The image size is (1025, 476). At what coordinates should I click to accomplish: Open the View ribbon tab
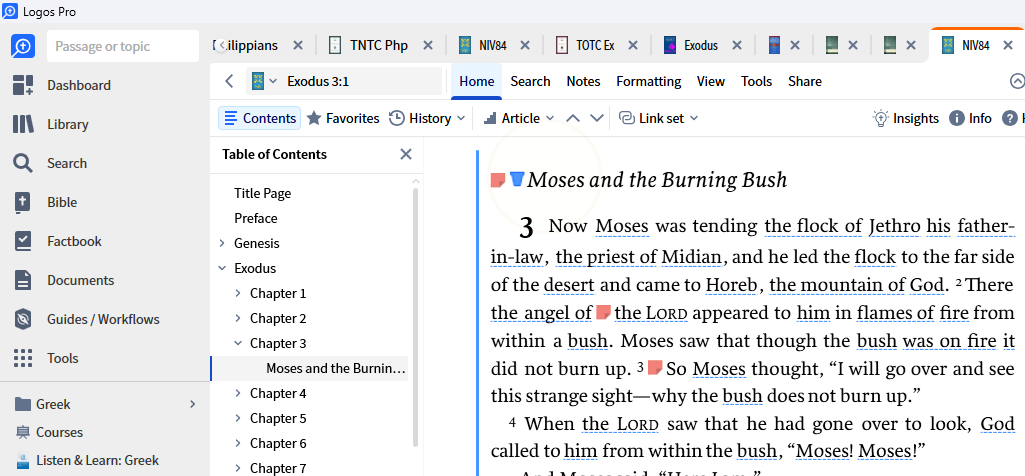pos(711,81)
